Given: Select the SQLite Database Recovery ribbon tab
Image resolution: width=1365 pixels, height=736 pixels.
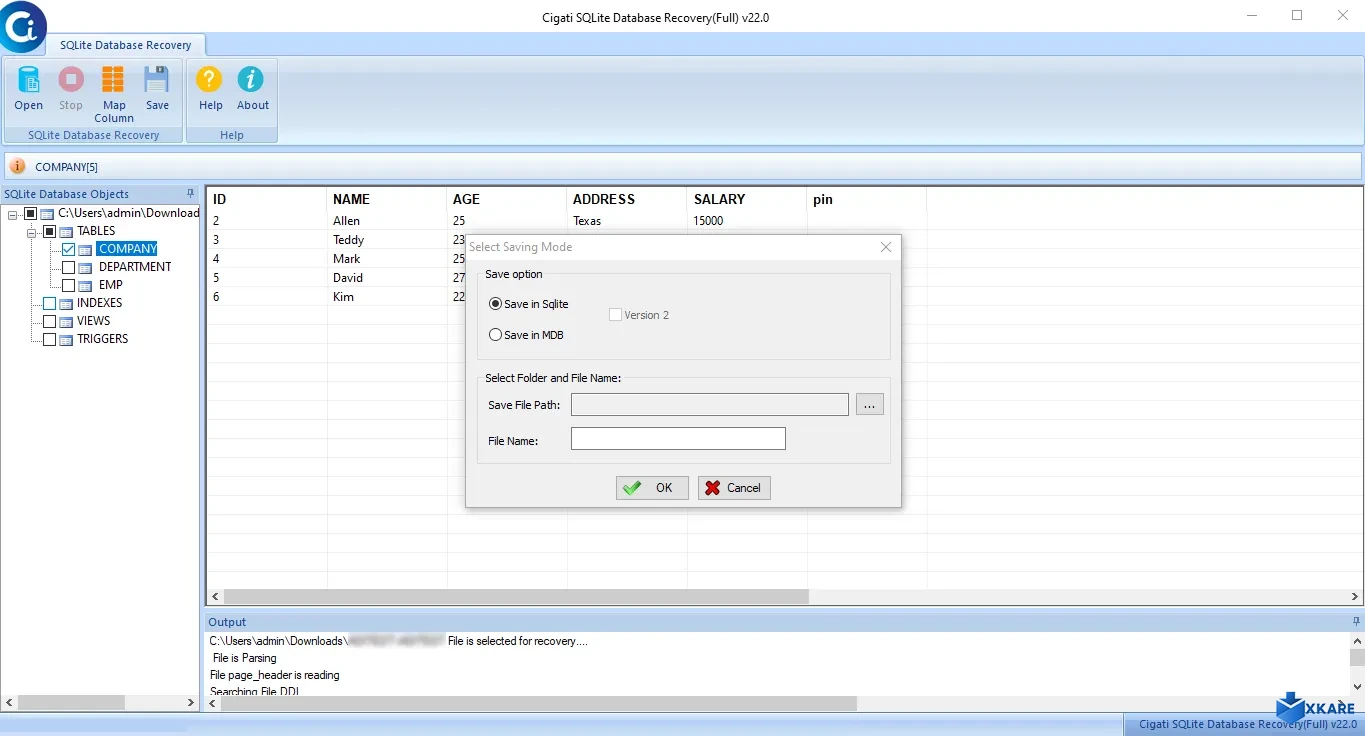Looking at the screenshot, I should click(x=125, y=45).
